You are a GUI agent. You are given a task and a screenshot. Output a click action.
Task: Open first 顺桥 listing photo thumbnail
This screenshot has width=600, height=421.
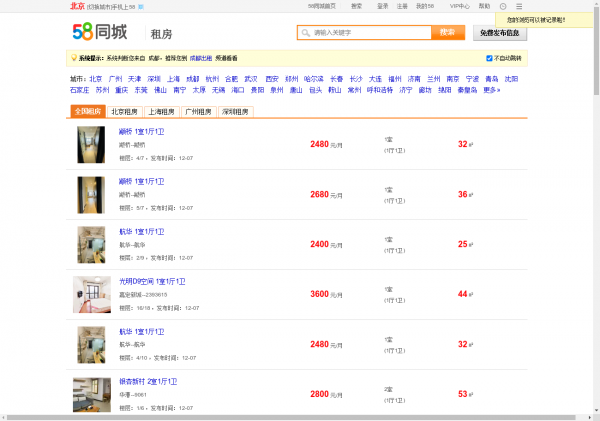pyautogui.click(x=90, y=145)
